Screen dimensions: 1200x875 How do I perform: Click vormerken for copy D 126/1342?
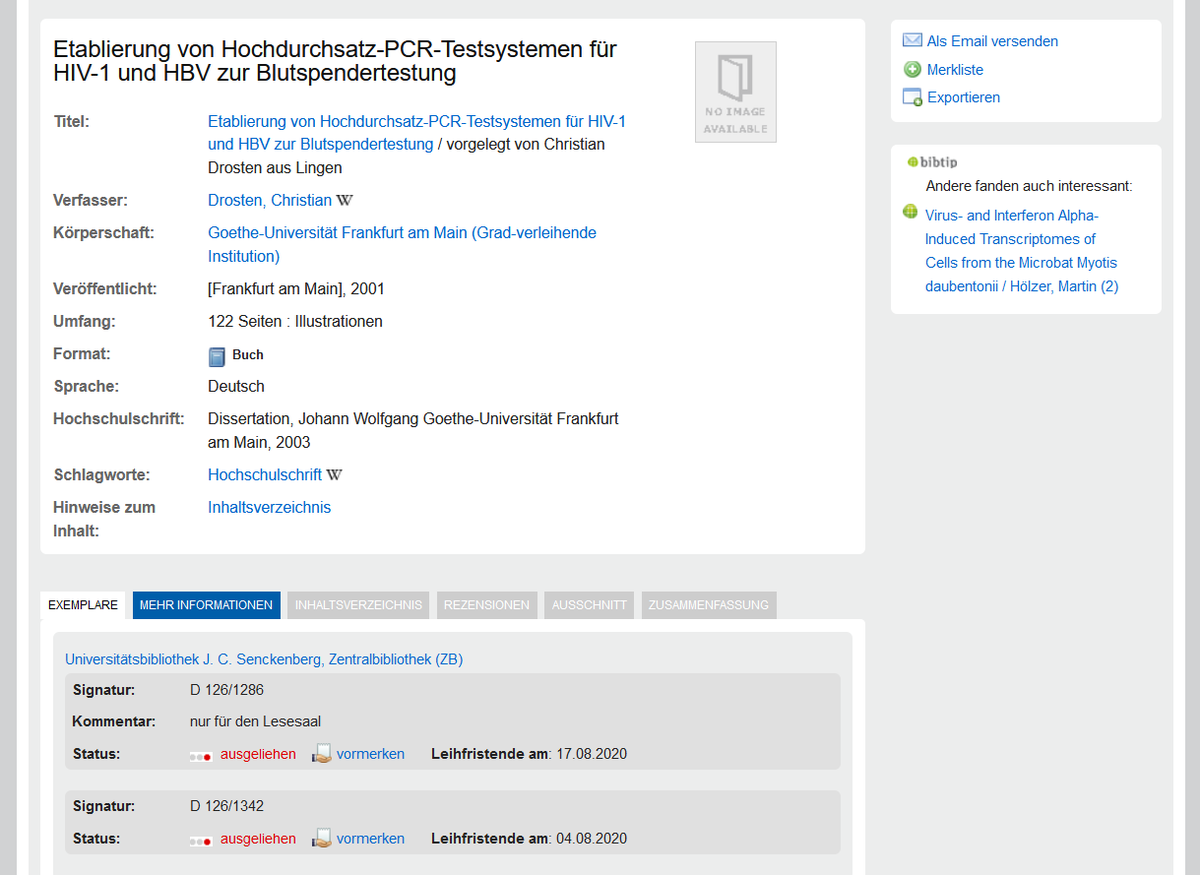click(371, 838)
